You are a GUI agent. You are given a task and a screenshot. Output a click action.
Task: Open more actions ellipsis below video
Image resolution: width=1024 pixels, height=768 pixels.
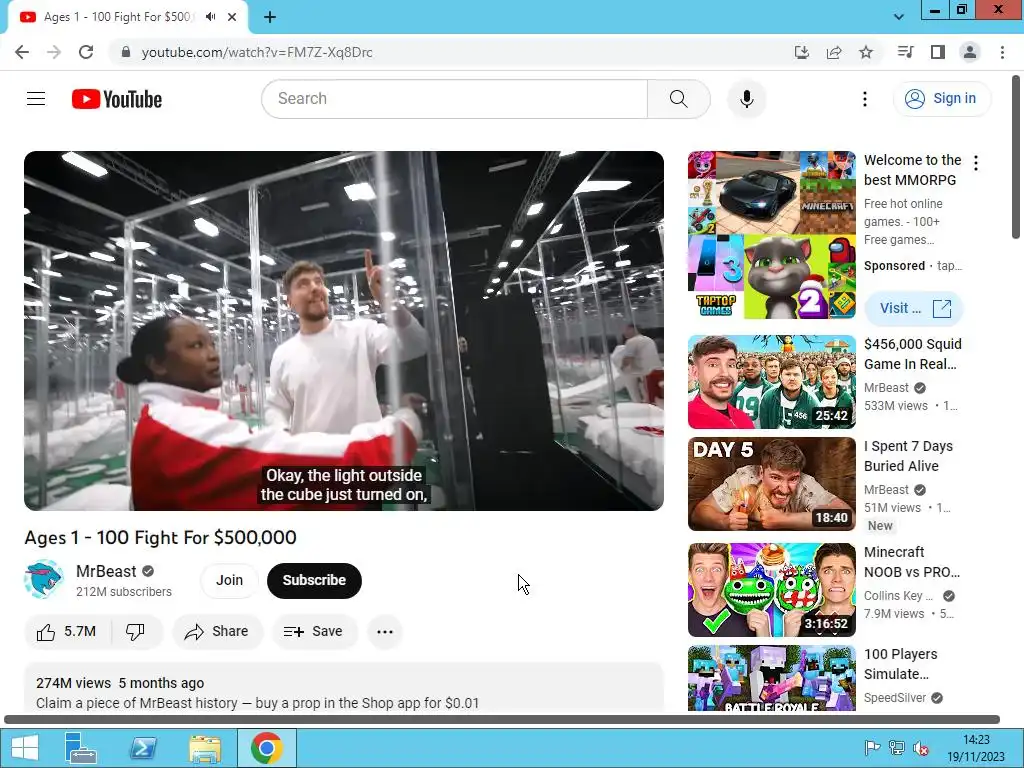[385, 632]
